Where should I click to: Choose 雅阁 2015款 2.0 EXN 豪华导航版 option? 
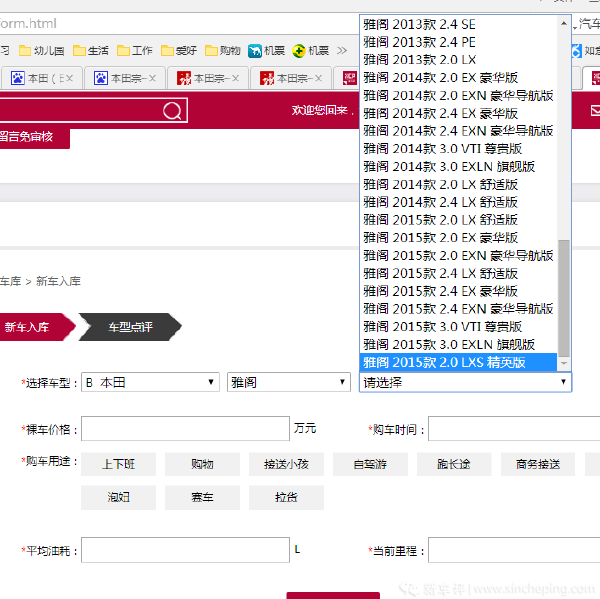(458, 255)
